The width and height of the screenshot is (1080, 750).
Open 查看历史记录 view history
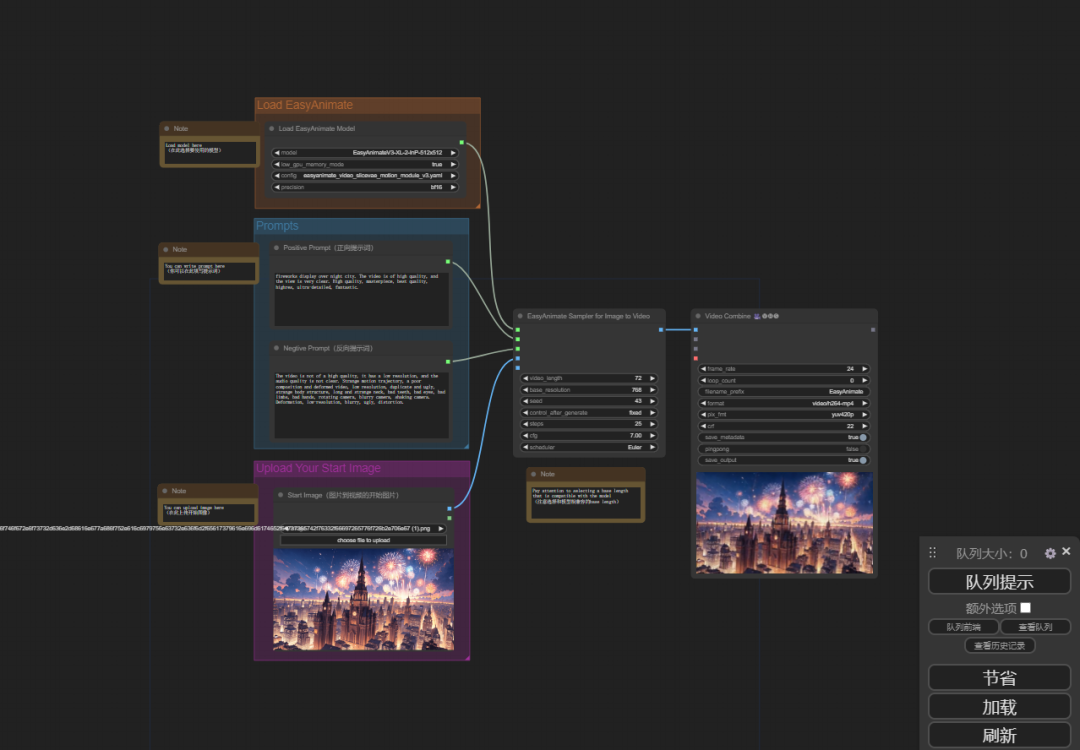pos(999,646)
